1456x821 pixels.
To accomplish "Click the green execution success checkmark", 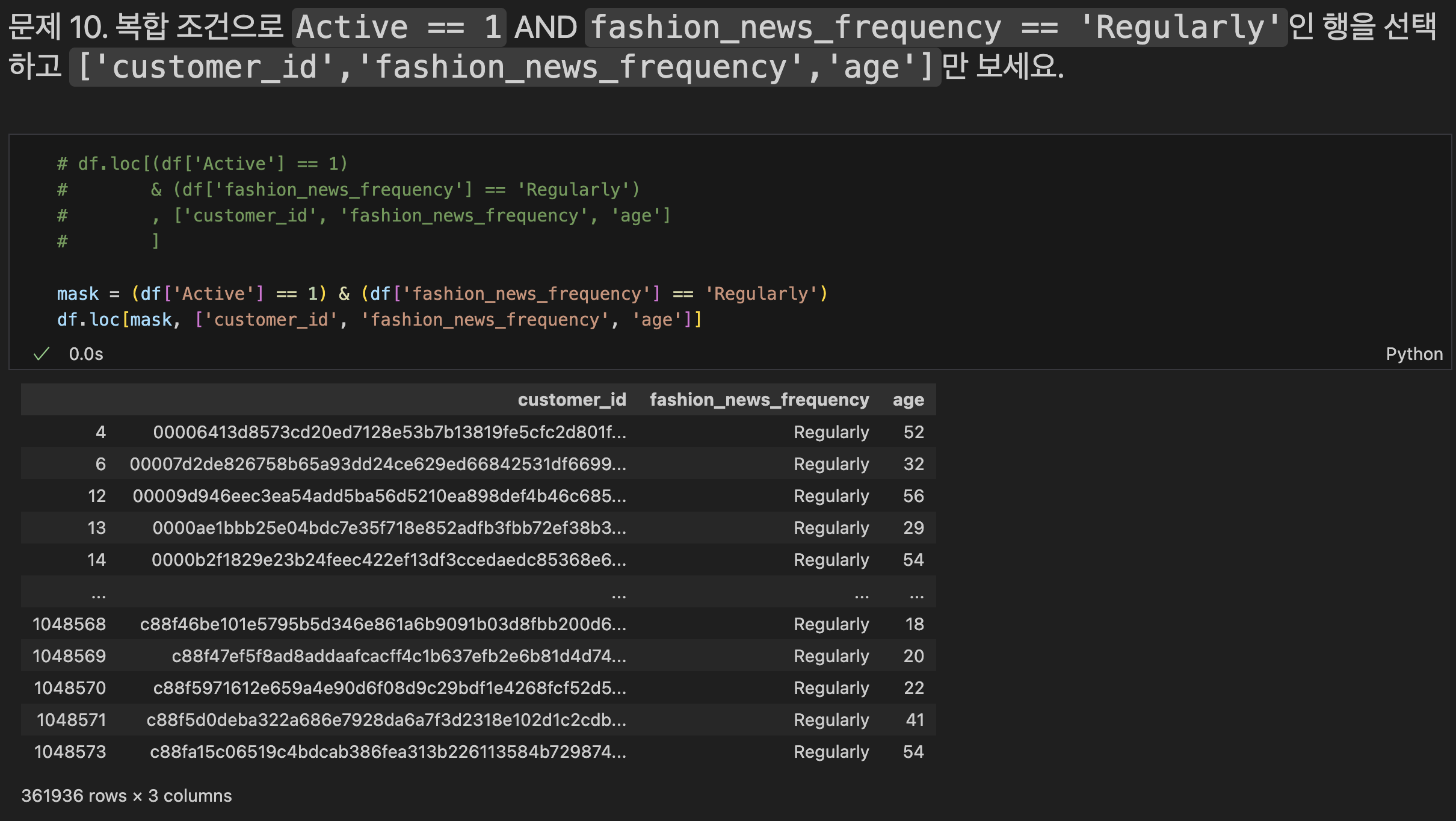I will pyautogui.click(x=41, y=354).
